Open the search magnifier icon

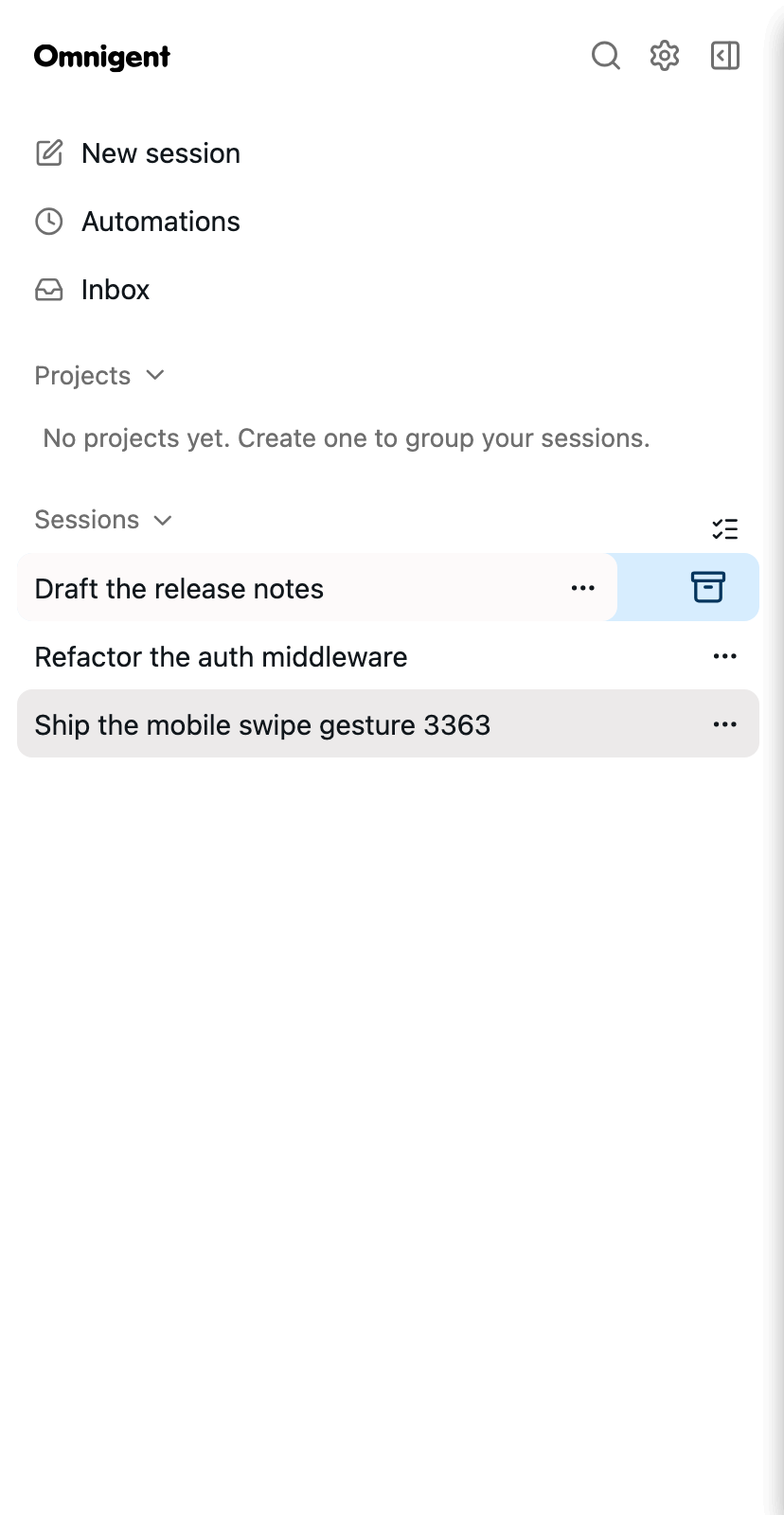coord(606,56)
